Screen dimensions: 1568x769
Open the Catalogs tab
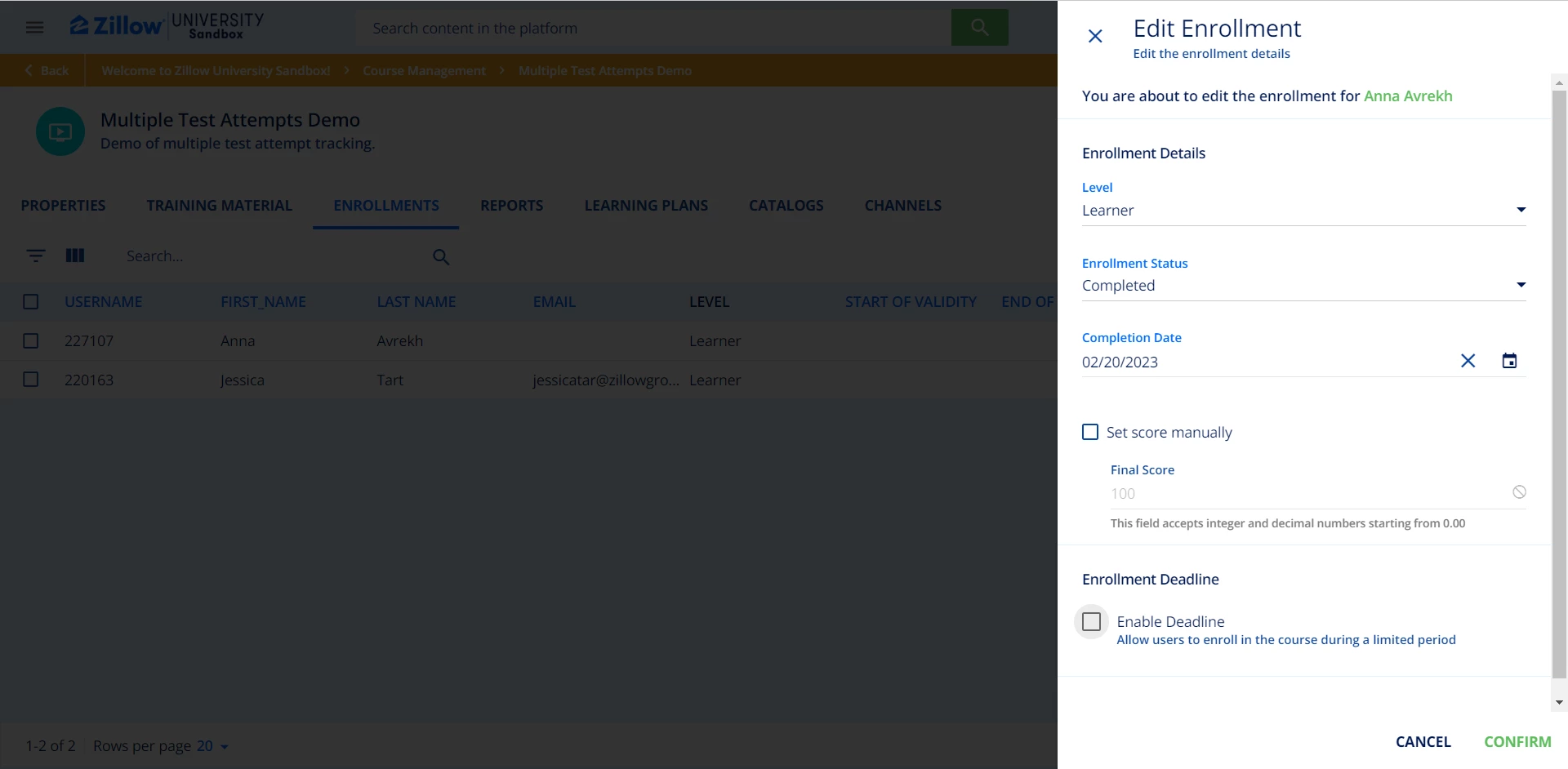(786, 206)
